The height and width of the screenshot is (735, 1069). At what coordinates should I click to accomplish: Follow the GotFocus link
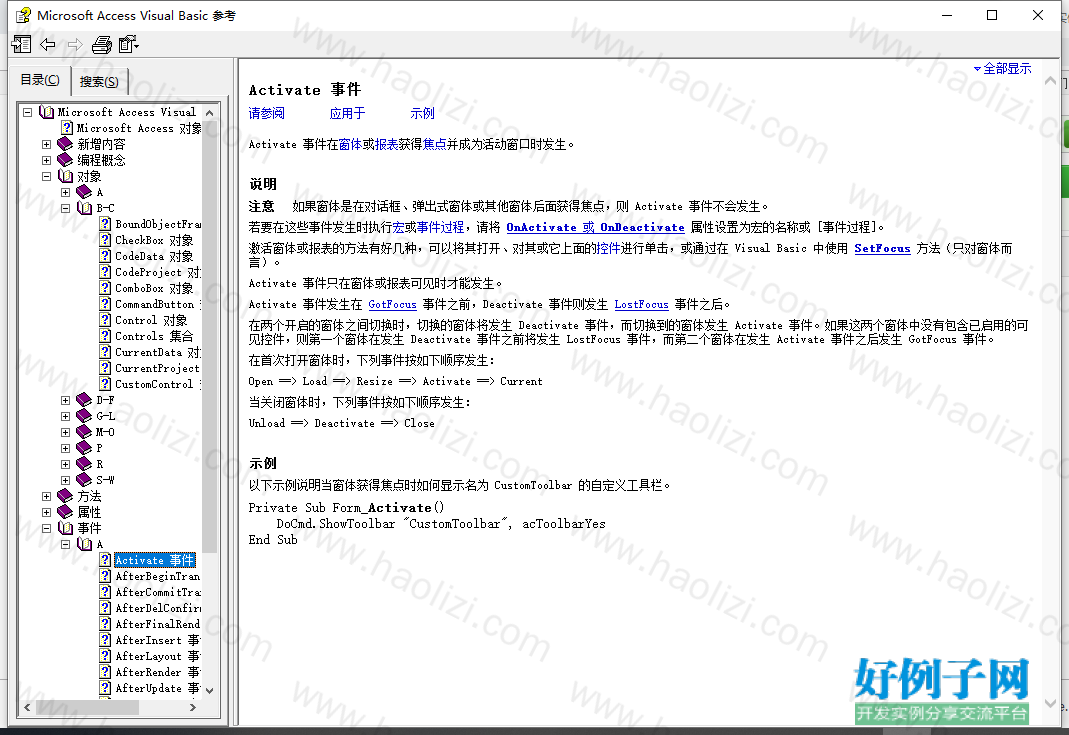tap(392, 304)
